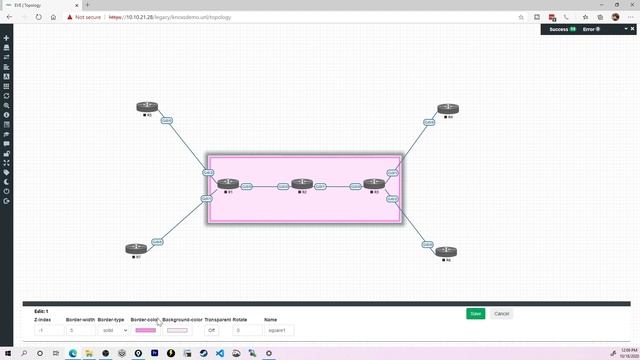640x360 pixels.
Task: Toggle fullscreen using the arrows icon
Action: (6, 163)
